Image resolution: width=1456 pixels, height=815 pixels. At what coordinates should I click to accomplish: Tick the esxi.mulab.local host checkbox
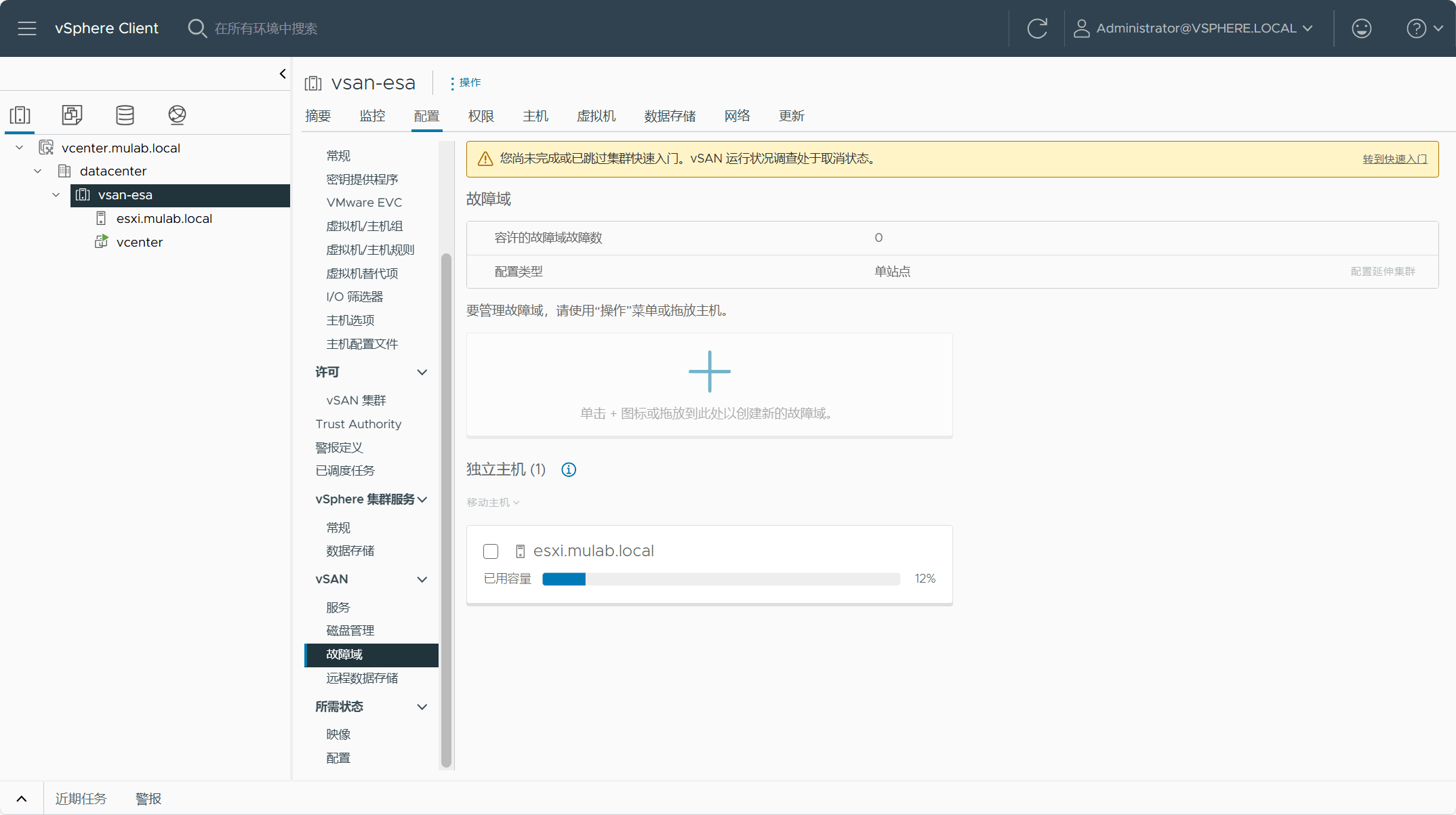(x=491, y=551)
